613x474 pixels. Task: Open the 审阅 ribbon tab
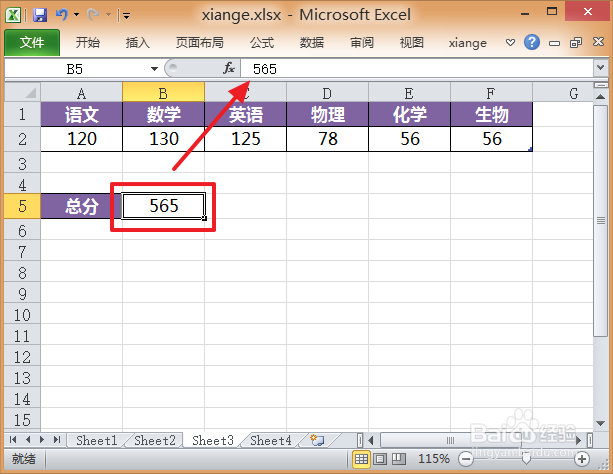click(362, 42)
